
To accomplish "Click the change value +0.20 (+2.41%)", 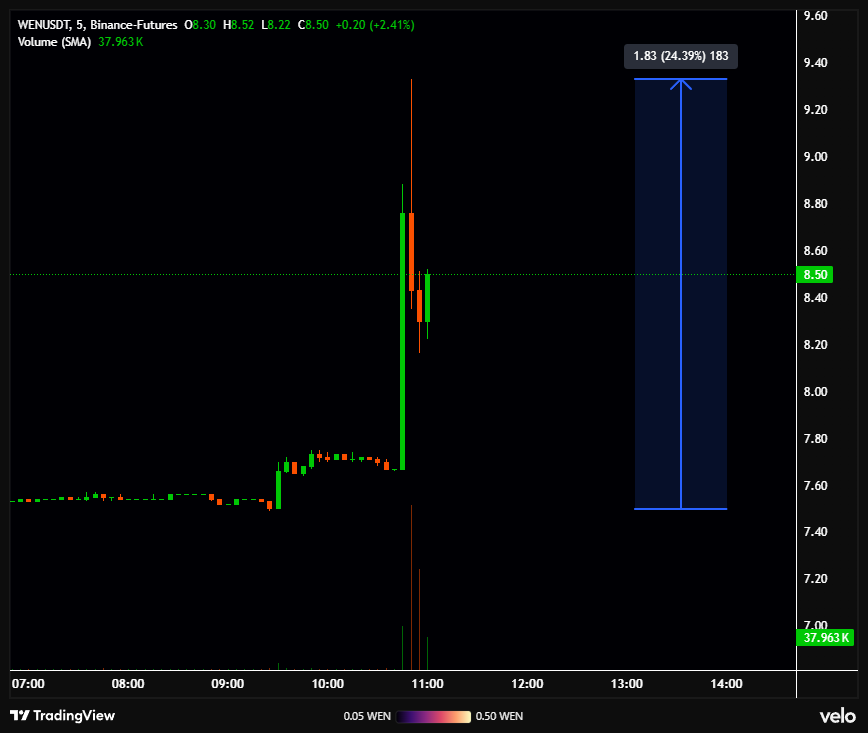I will [375, 25].
